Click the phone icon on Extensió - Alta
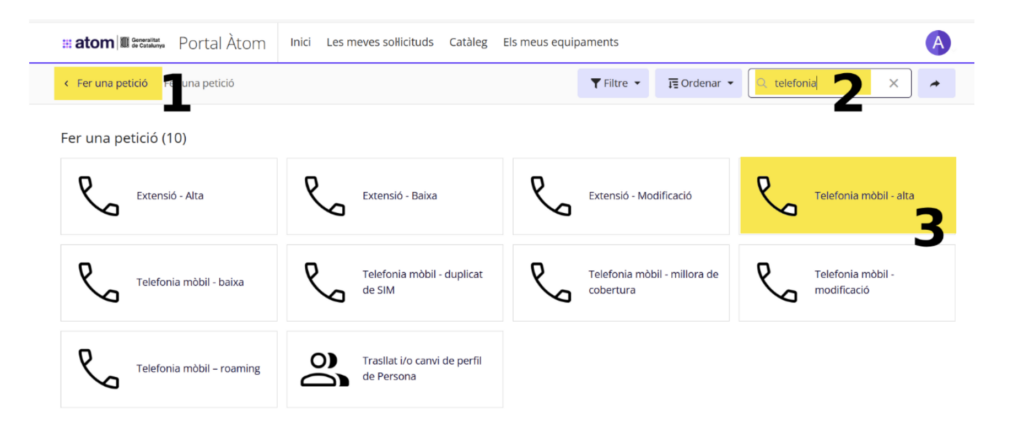 tap(99, 196)
